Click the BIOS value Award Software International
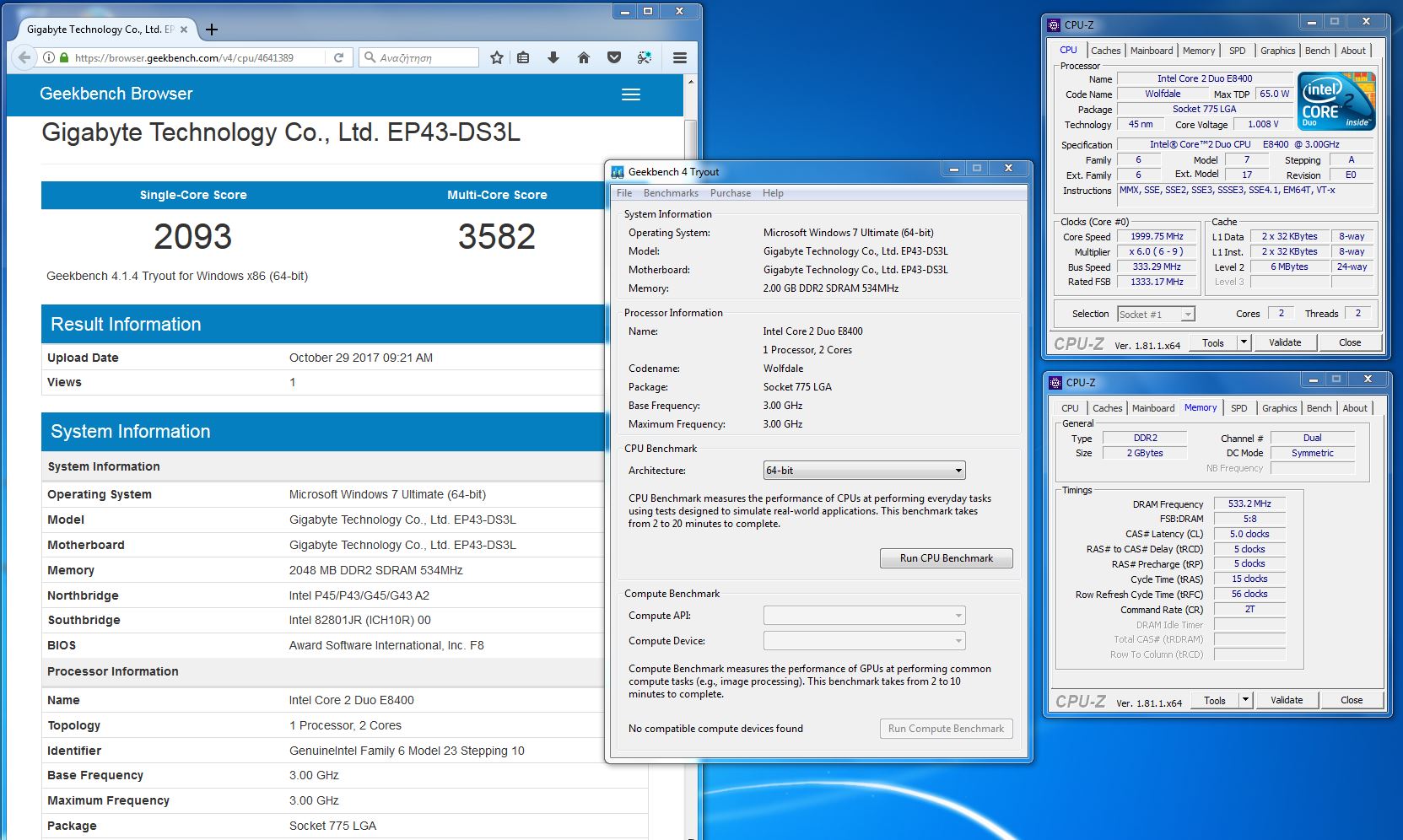This screenshot has width=1403, height=840. tap(386, 645)
